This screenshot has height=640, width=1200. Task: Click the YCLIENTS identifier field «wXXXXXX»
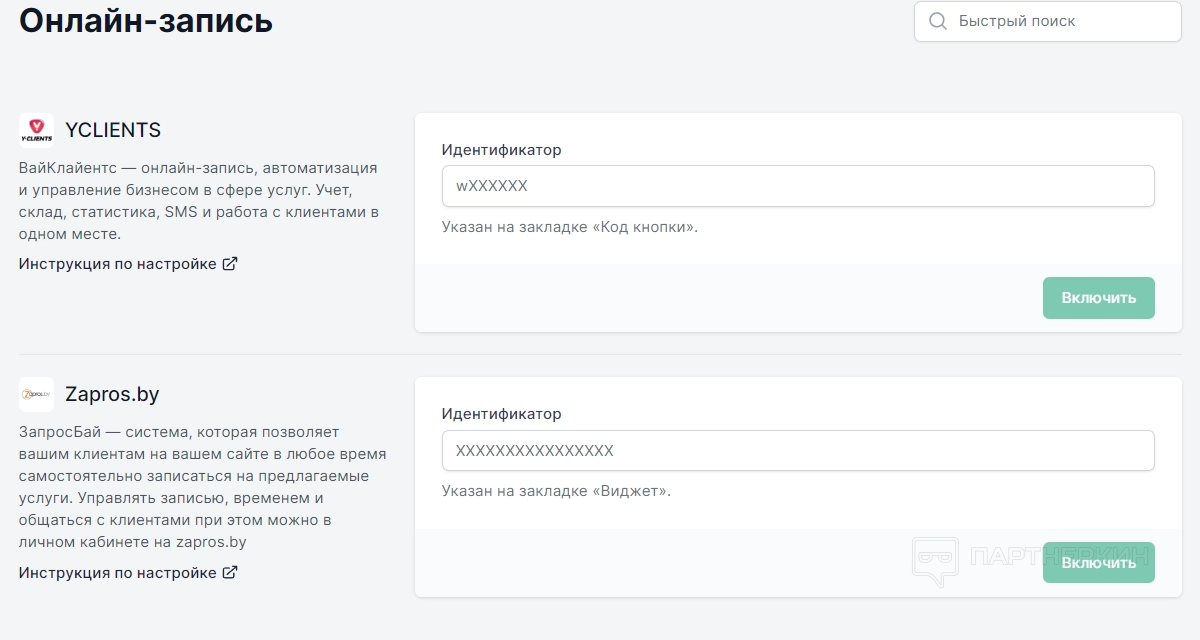click(798, 186)
